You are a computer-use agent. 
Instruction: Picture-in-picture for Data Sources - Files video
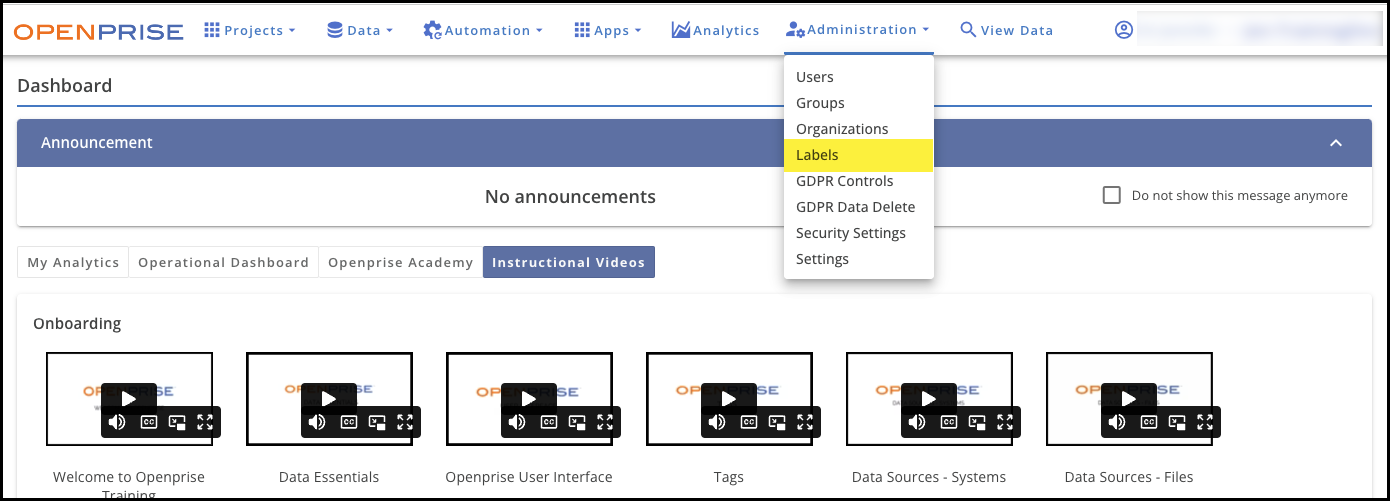coord(1177,422)
